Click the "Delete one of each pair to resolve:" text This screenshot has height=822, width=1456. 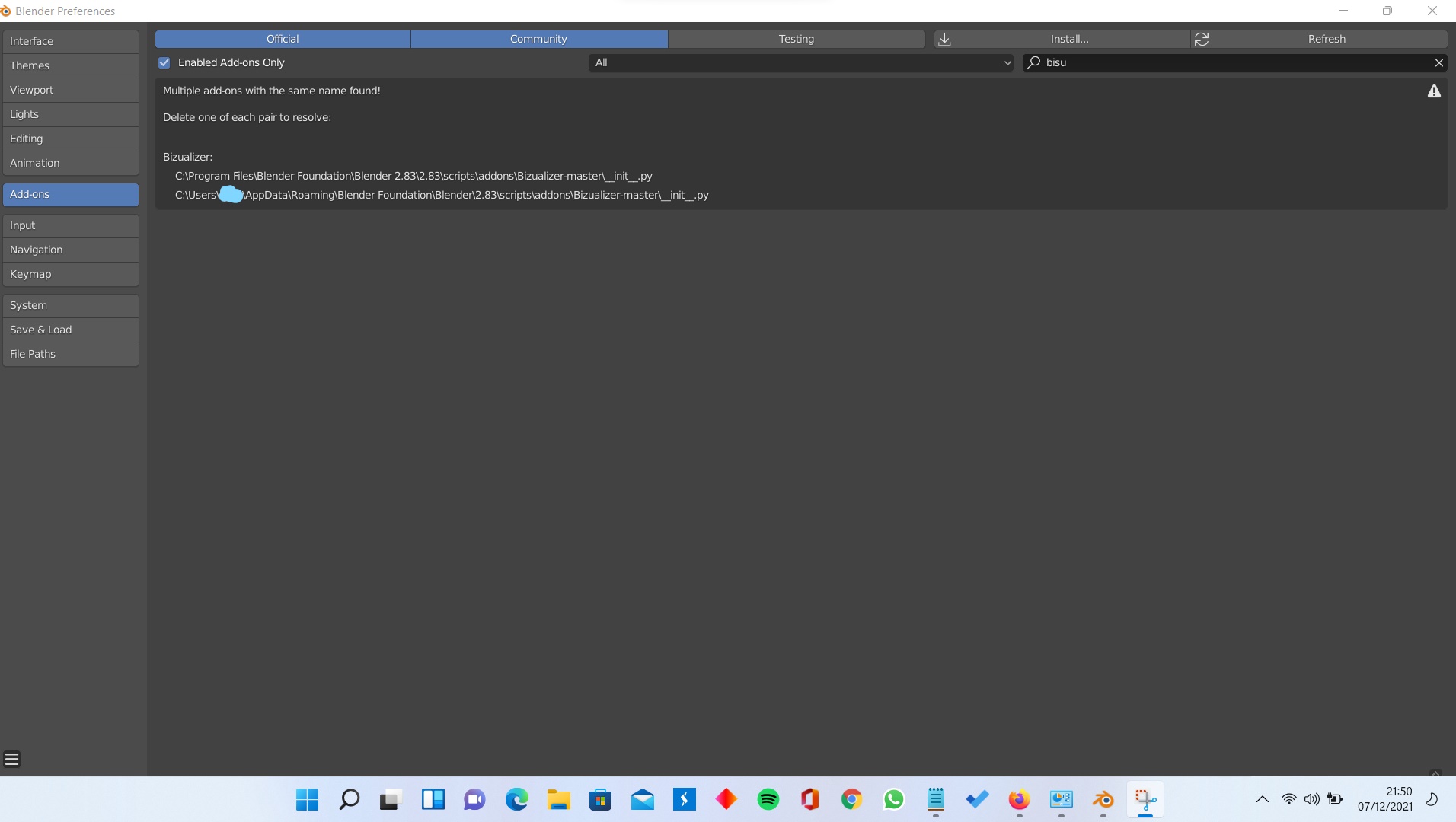247,117
